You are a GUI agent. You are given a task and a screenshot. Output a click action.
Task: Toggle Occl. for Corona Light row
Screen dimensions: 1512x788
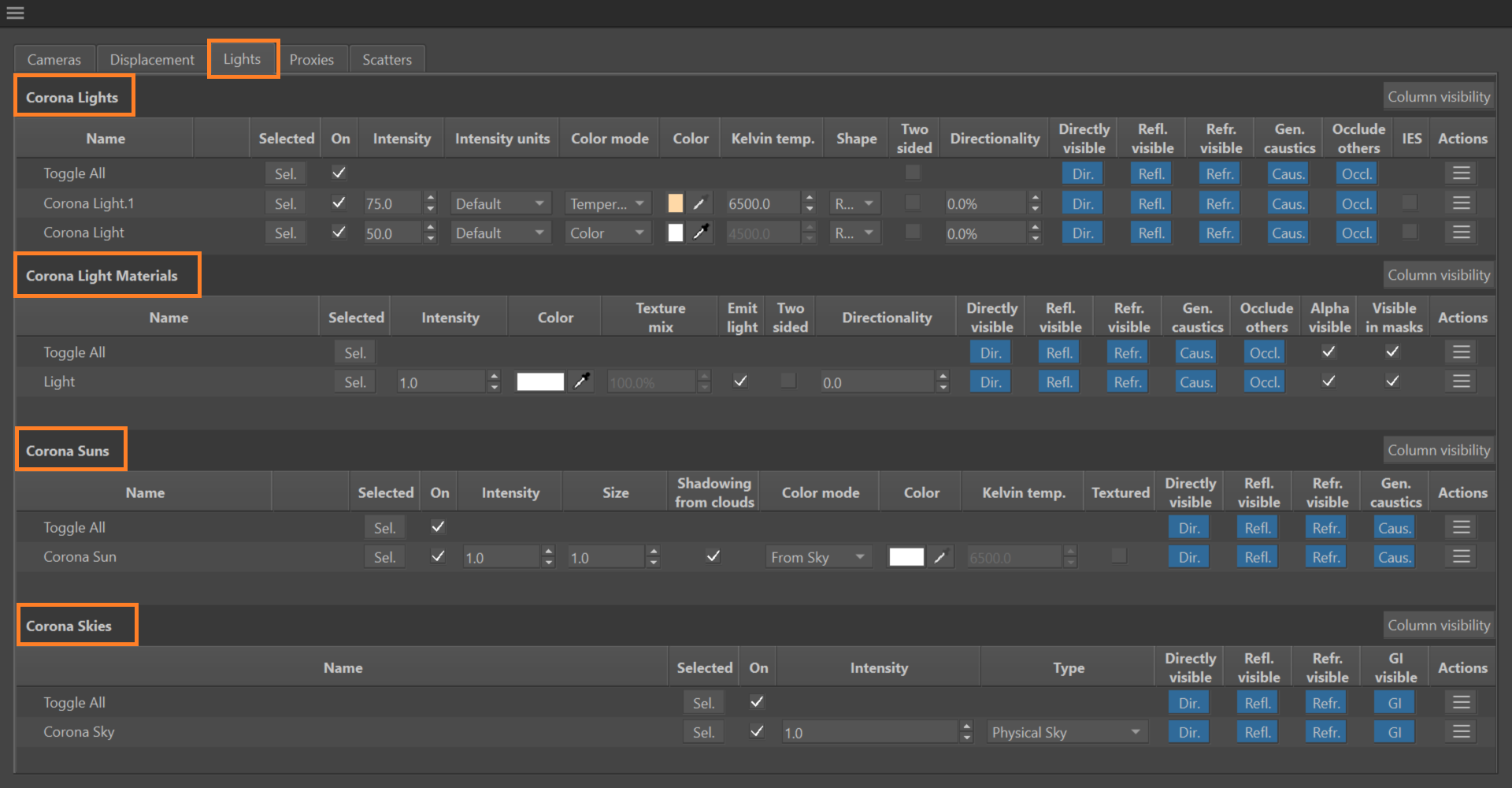(x=1357, y=232)
